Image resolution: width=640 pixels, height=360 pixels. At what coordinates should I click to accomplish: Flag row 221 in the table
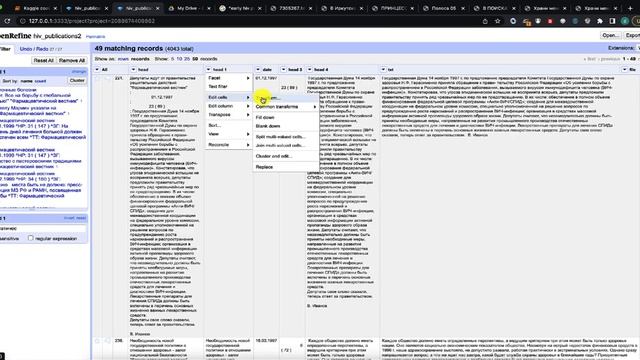pos(107,78)
